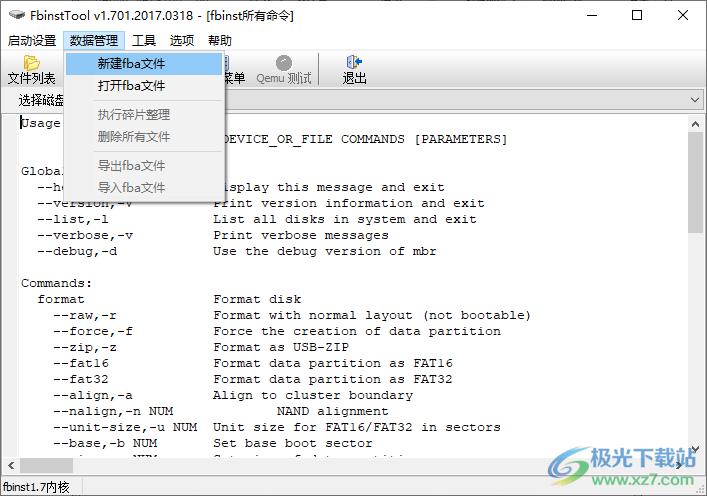Click the '--fat16' option text
The height and width of the screenshot is (496, 707).
(81, 363)
